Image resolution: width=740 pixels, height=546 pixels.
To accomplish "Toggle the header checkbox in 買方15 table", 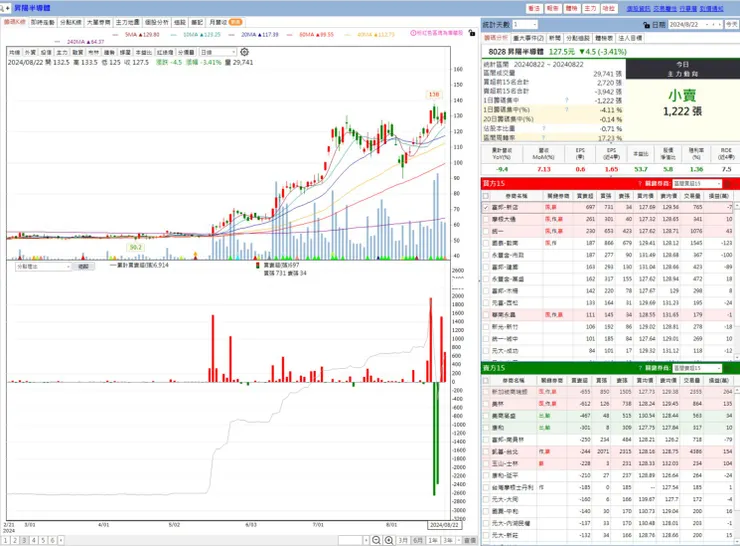I will 486,195.
